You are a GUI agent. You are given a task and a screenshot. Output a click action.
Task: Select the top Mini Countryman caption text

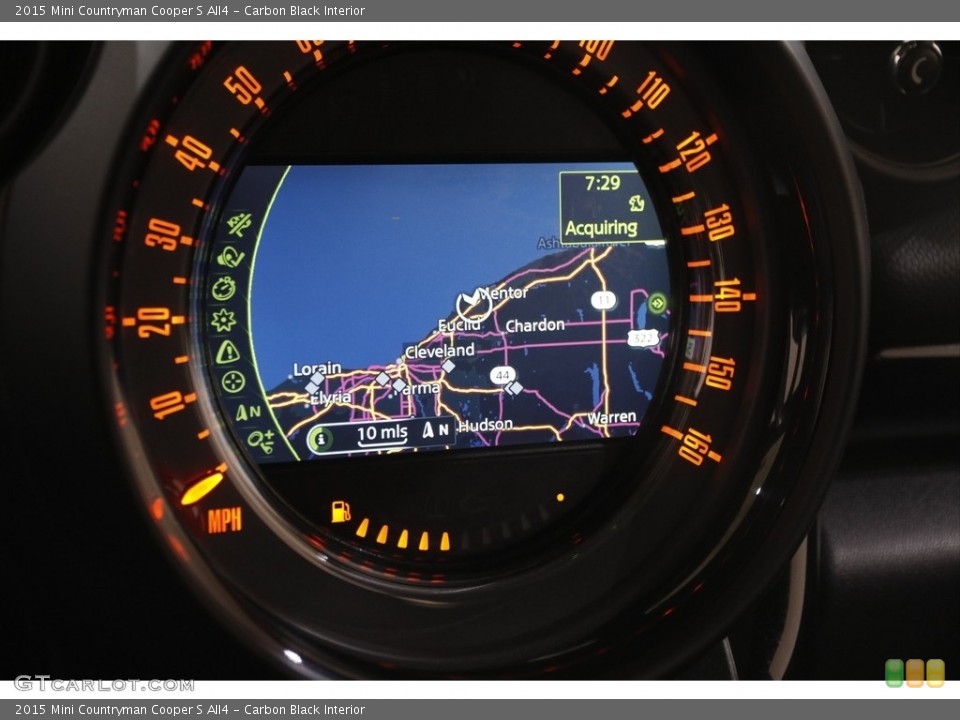190,10
